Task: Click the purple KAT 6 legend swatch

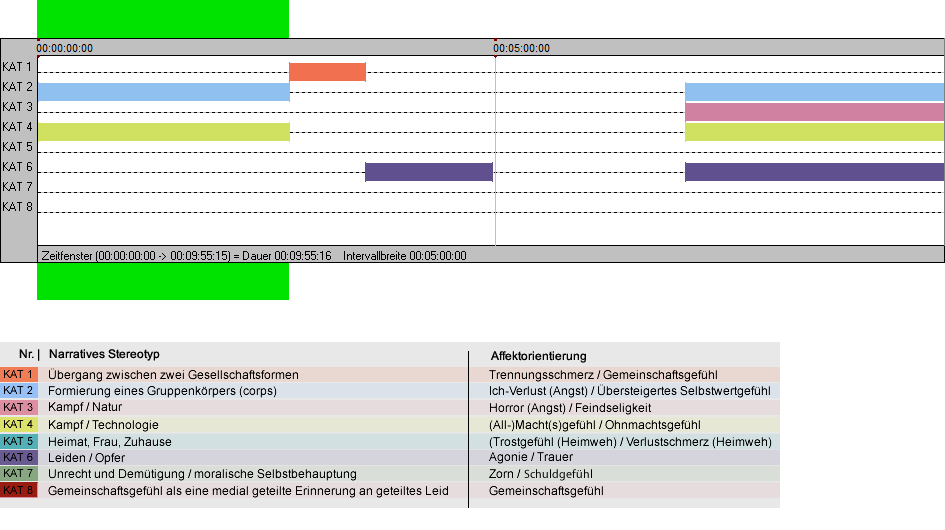Action: click(x=19, y=457)
